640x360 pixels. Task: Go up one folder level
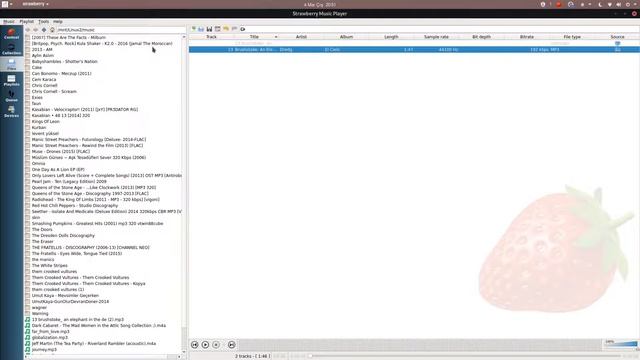pos(44,30)
